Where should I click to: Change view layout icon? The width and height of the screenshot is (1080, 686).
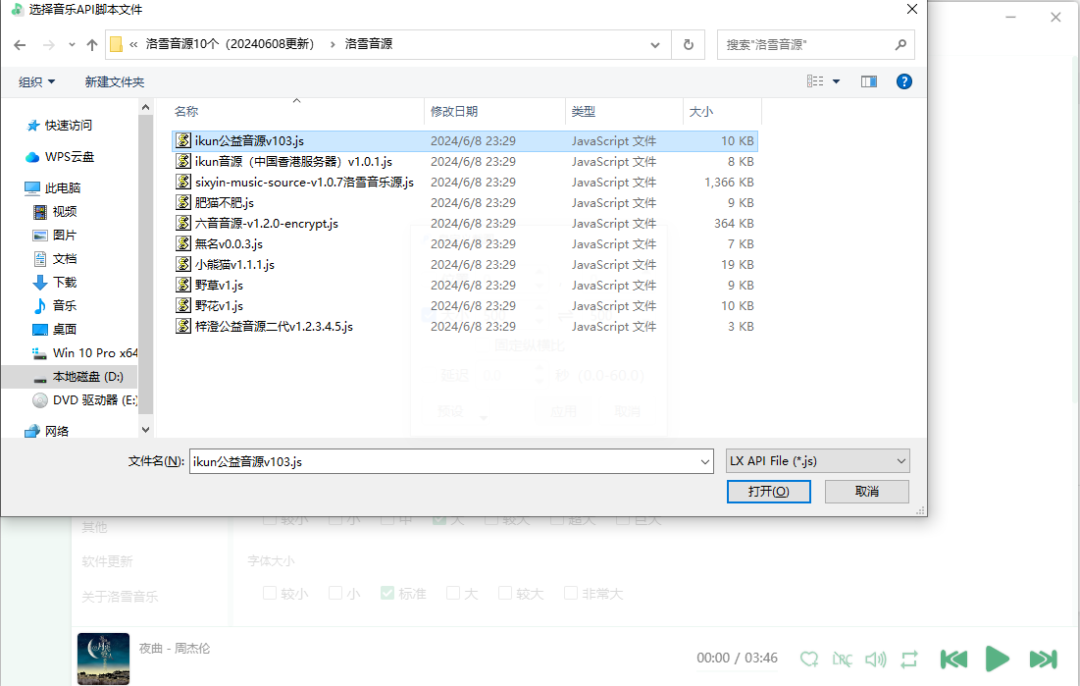815,81
